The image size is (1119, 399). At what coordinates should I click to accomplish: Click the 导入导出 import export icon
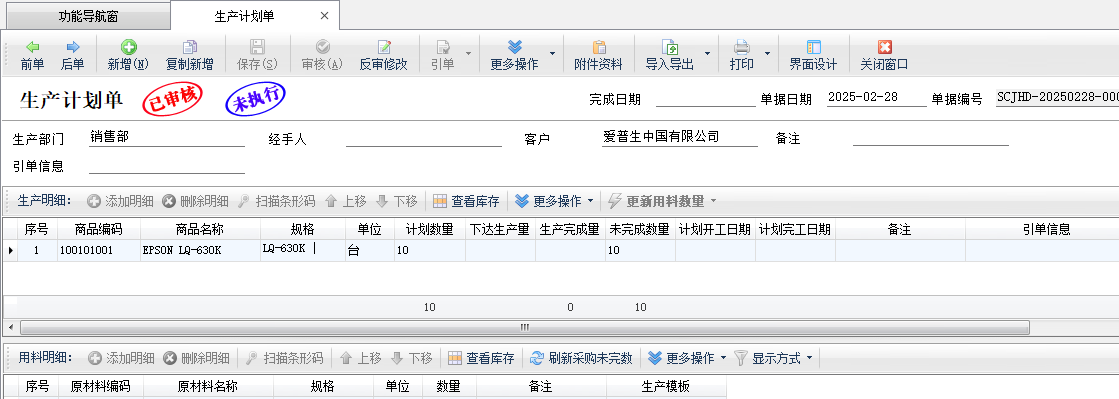669,48
